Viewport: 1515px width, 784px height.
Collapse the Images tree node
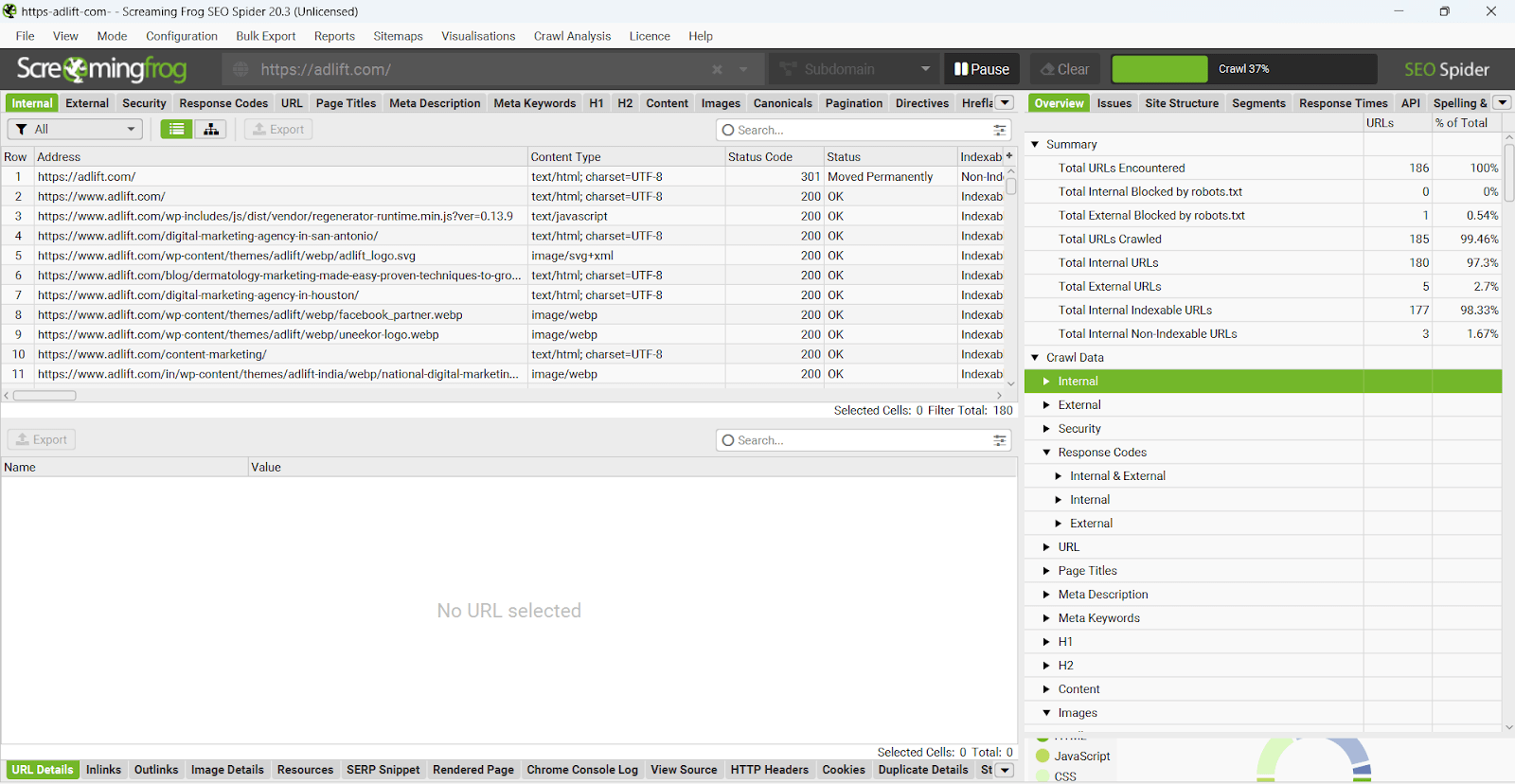click(x=1046, y=712)
